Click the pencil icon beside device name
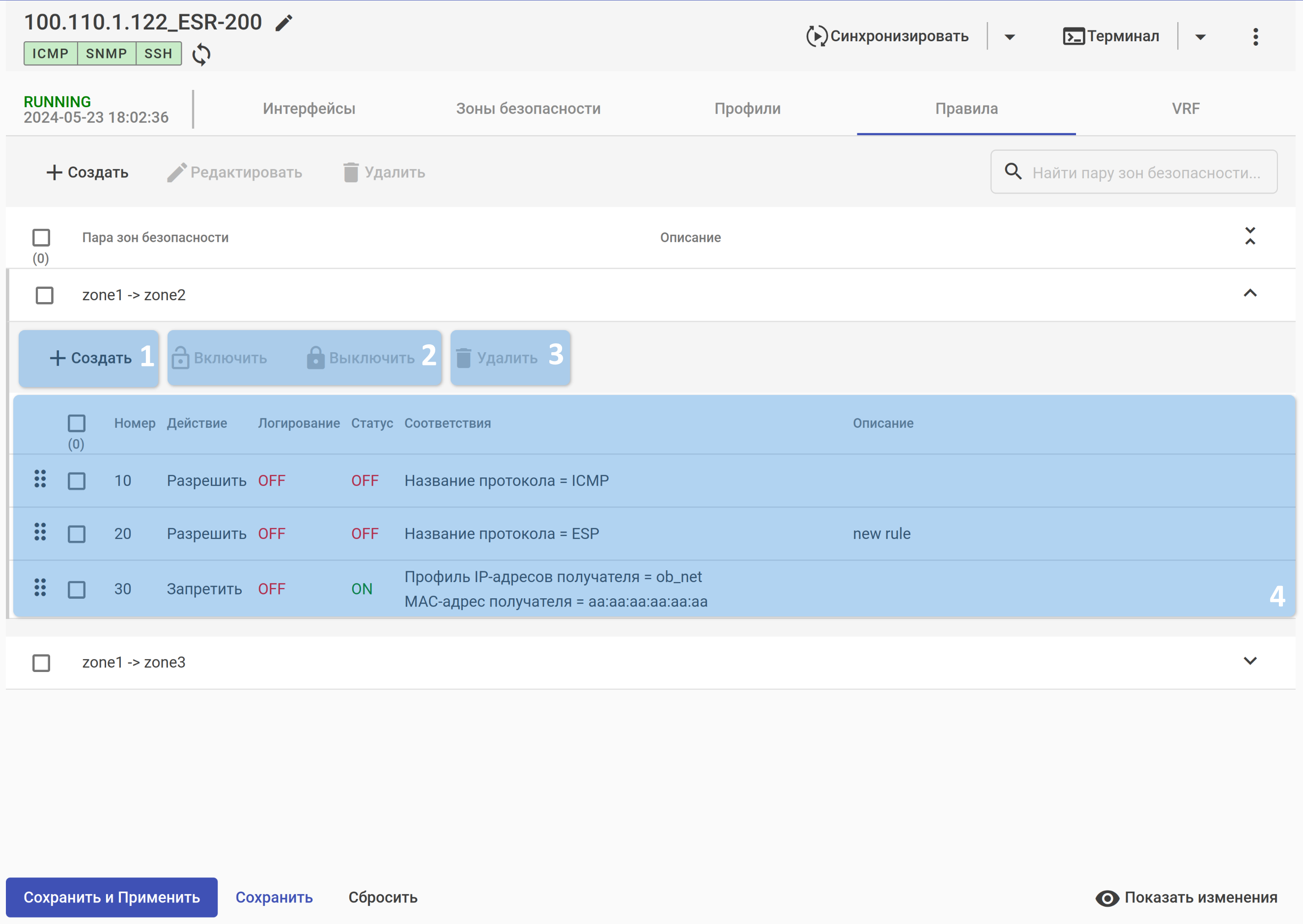The height and width of the screenshot is (924, 1303). [x=284, y=23]
